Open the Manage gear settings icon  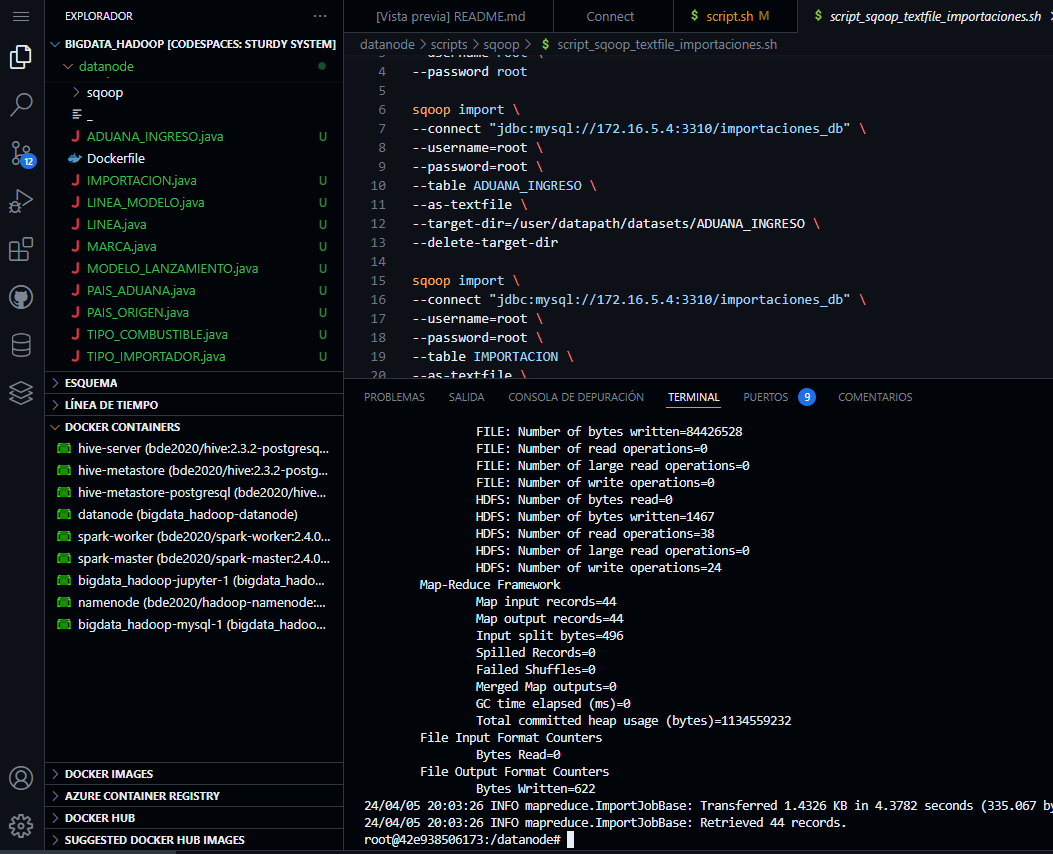point(21,826)
